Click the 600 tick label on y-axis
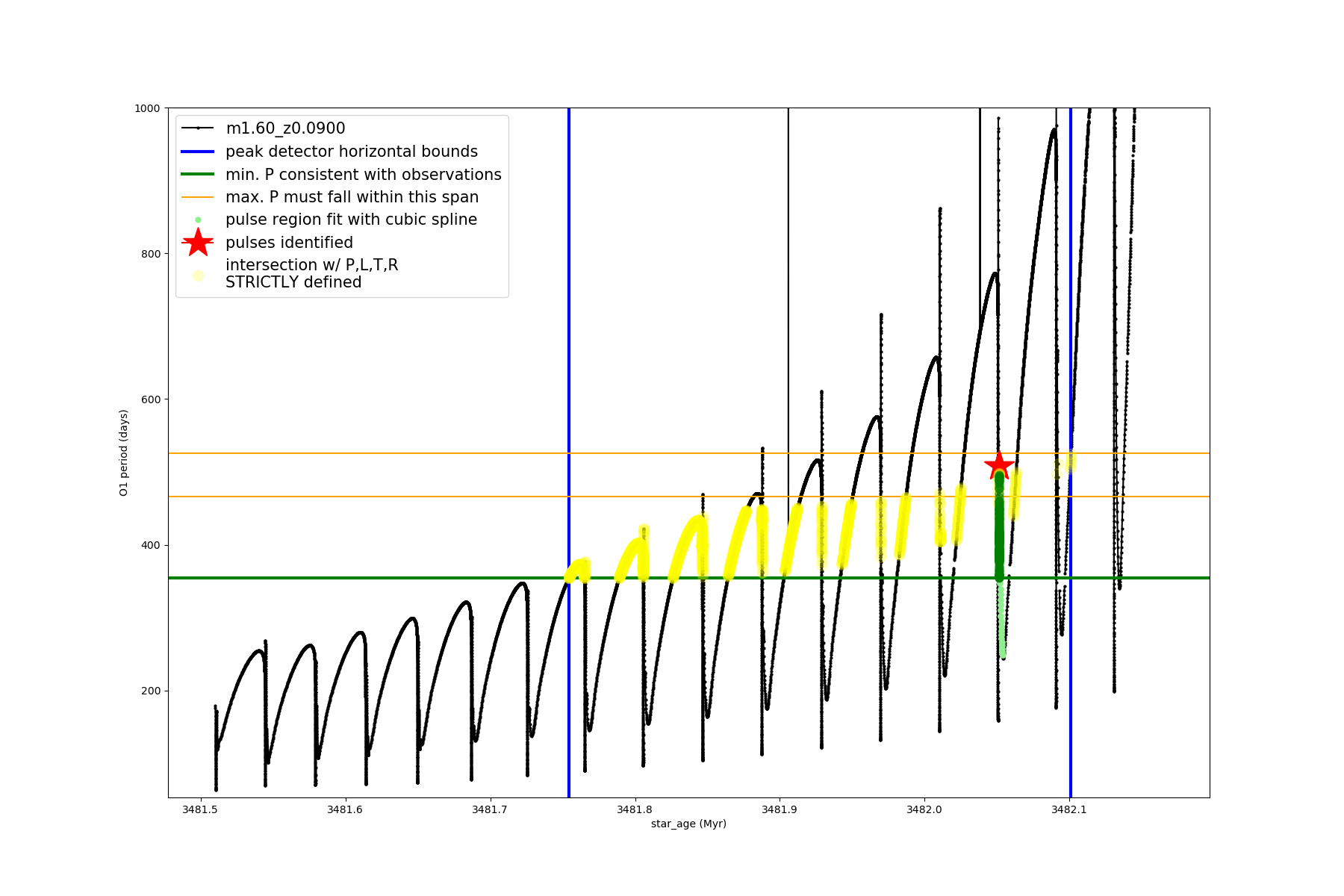 tap(151, 399)
